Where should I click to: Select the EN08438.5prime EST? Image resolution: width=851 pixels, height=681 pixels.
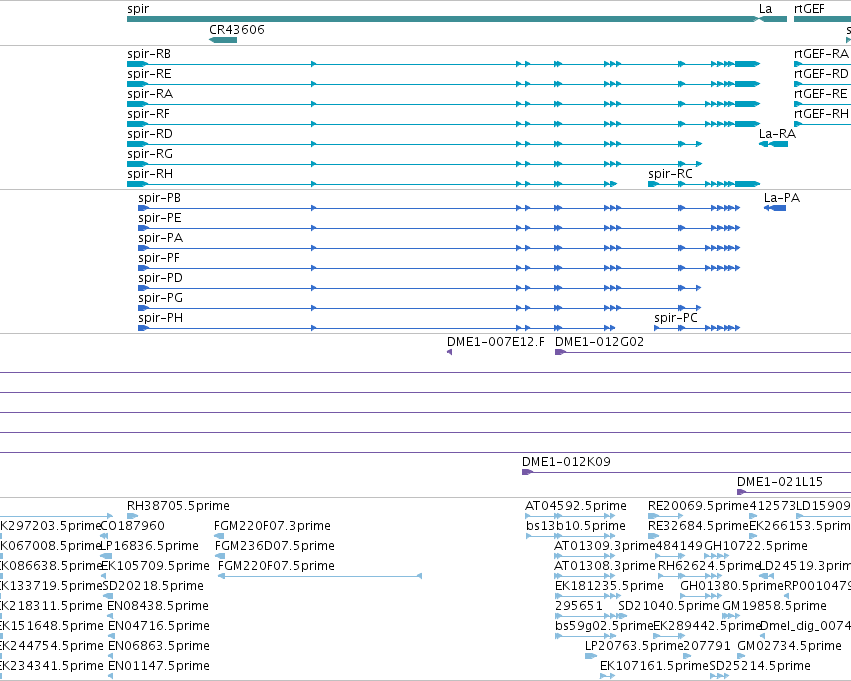click(x=110, y=616)
